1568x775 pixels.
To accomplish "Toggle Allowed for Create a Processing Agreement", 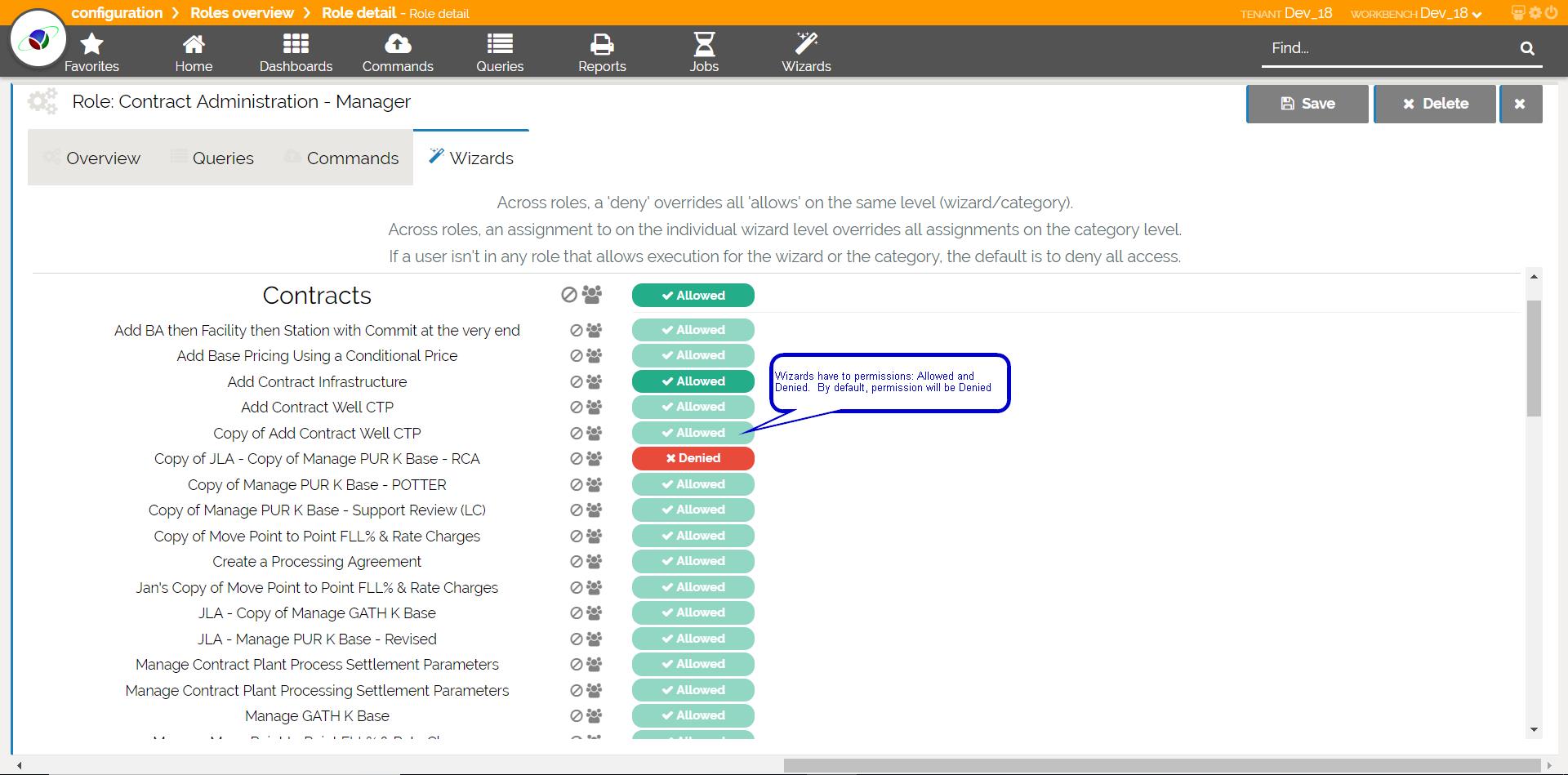I will click(693, 561).
